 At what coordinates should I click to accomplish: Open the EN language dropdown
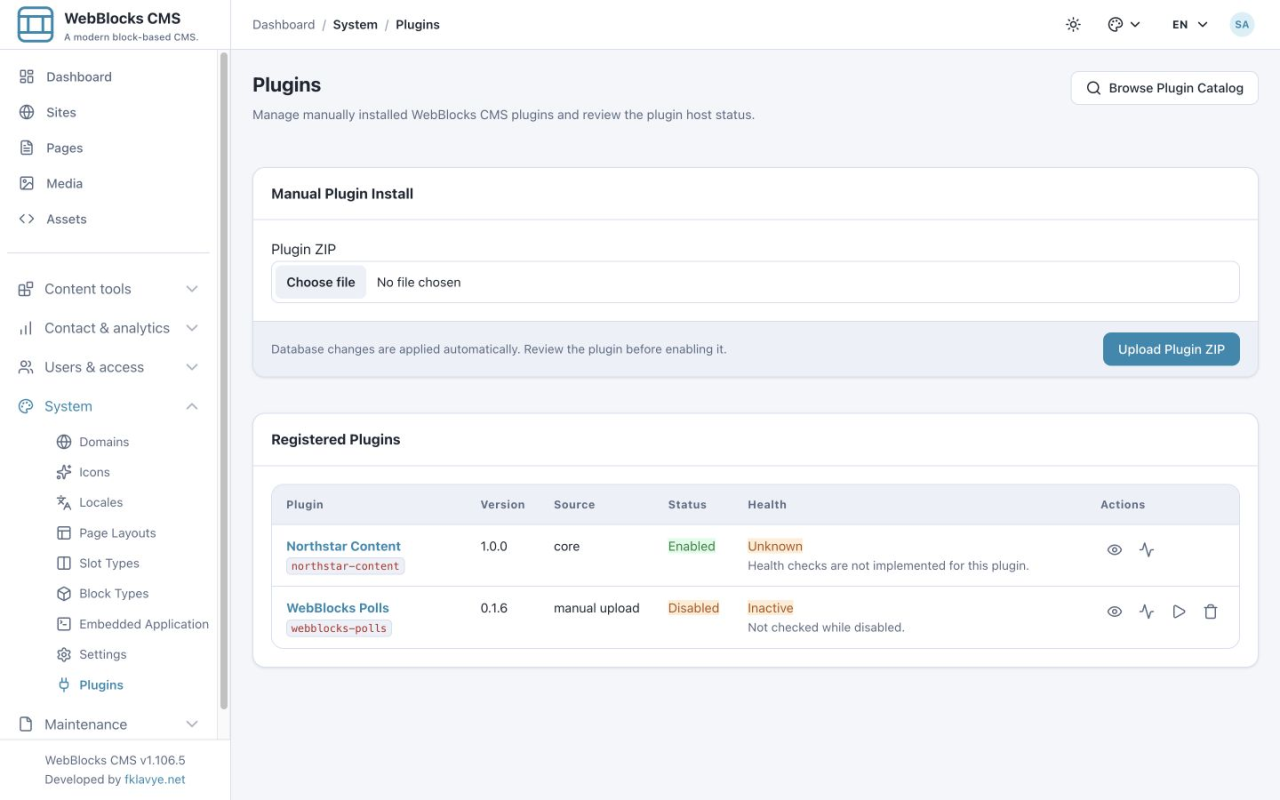(x=1190, y=25)
